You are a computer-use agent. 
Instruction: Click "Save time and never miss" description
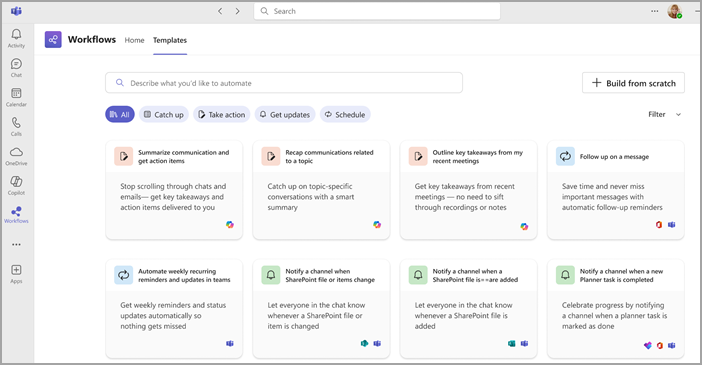tap(612, 197)
